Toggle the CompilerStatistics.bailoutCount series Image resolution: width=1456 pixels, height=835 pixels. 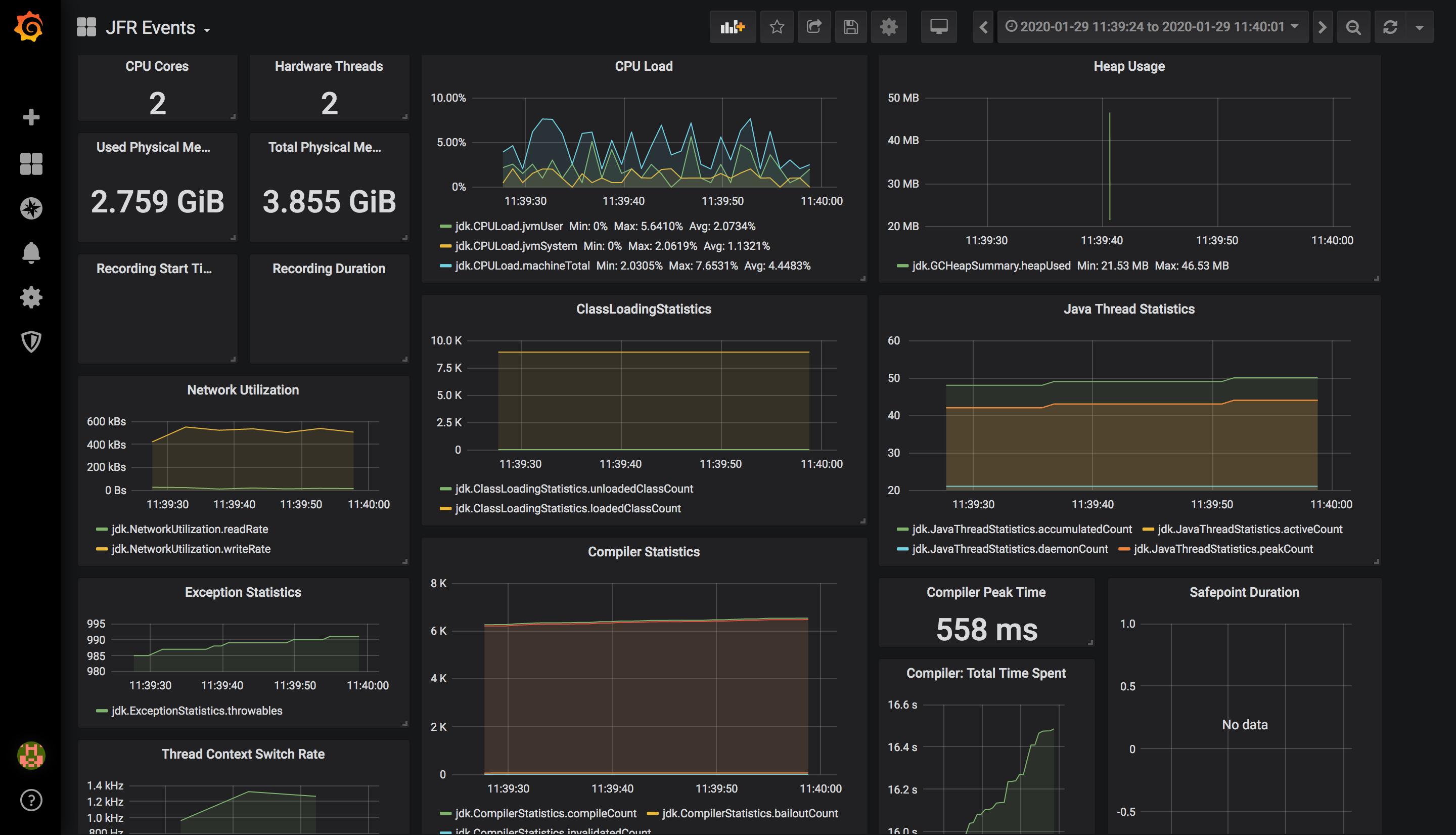click(750, 813)
